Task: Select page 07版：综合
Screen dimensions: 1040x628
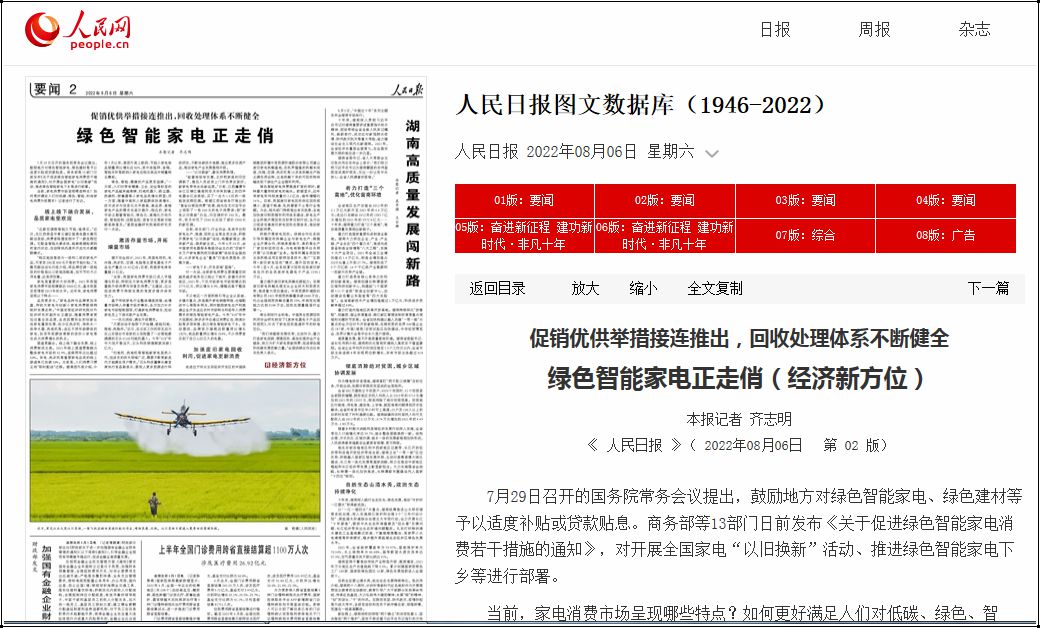Action: click(805, 235)
